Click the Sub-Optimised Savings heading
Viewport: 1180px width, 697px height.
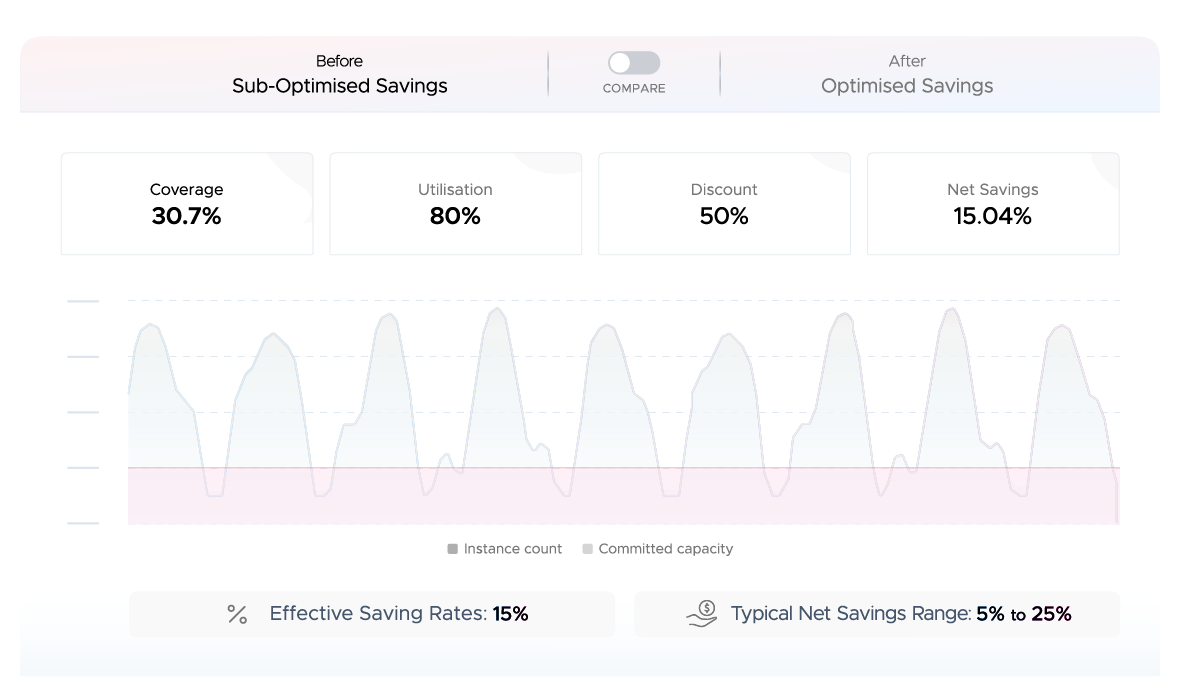pos(339,86)
